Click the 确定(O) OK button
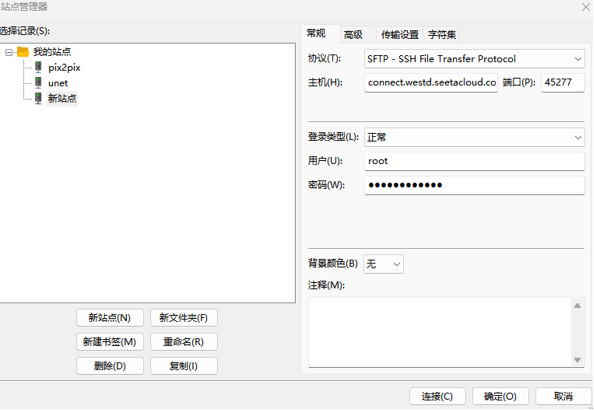The width and height of the screenshot is (594, 410). (500, 397)
